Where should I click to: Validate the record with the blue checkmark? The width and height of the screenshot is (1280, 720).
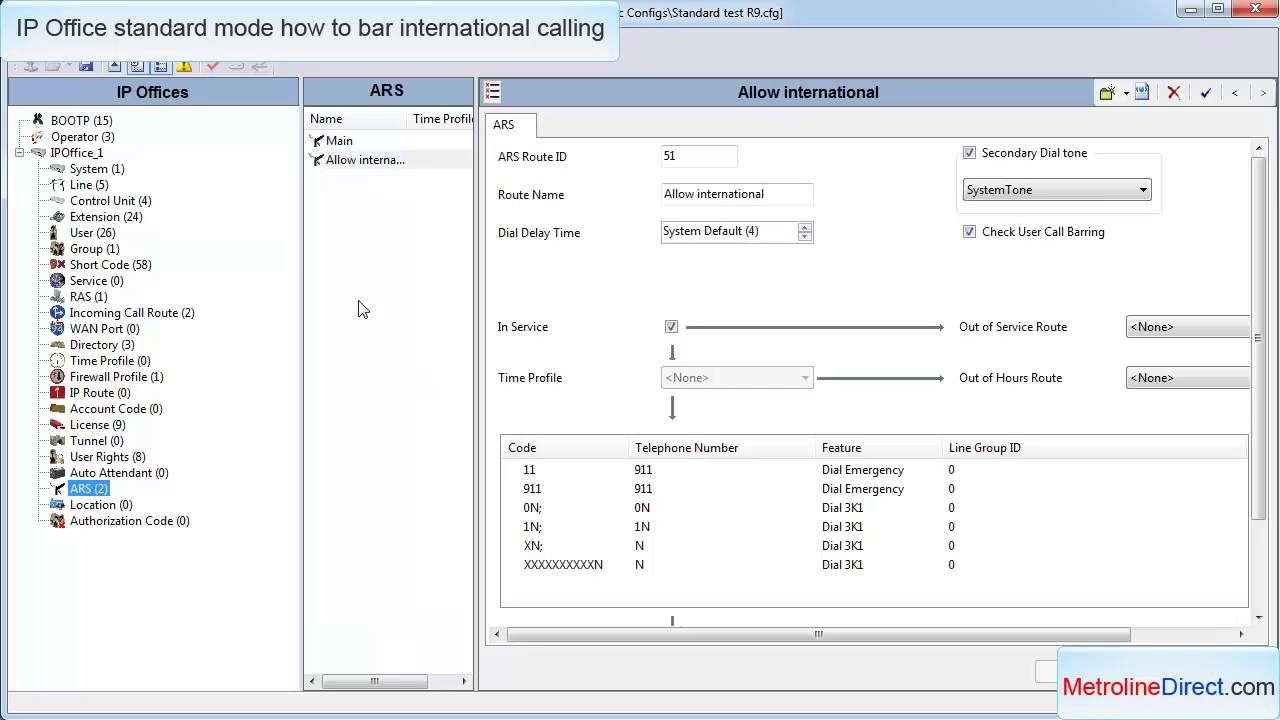[x=1206, y=92]
